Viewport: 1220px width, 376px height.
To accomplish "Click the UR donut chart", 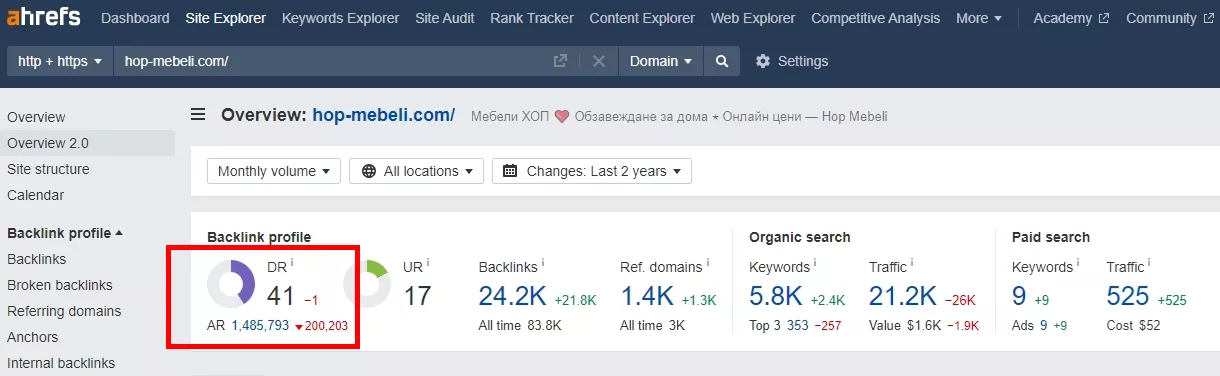I will [x=367, y=284].
